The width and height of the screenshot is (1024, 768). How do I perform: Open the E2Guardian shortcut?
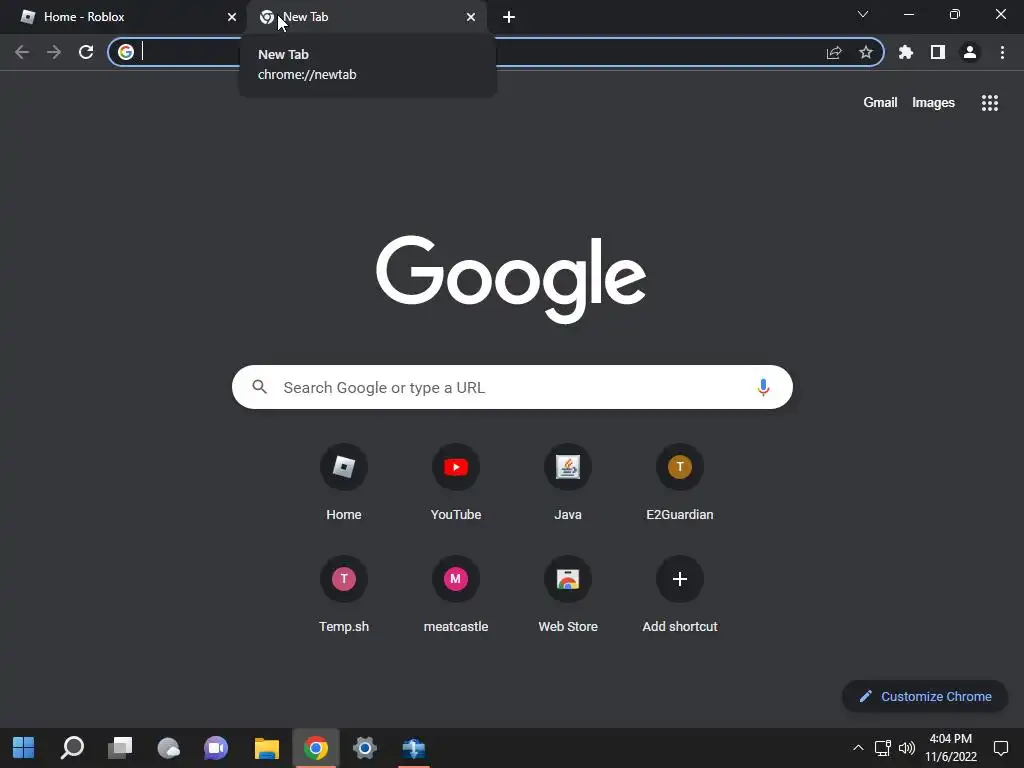pos(680,483)
